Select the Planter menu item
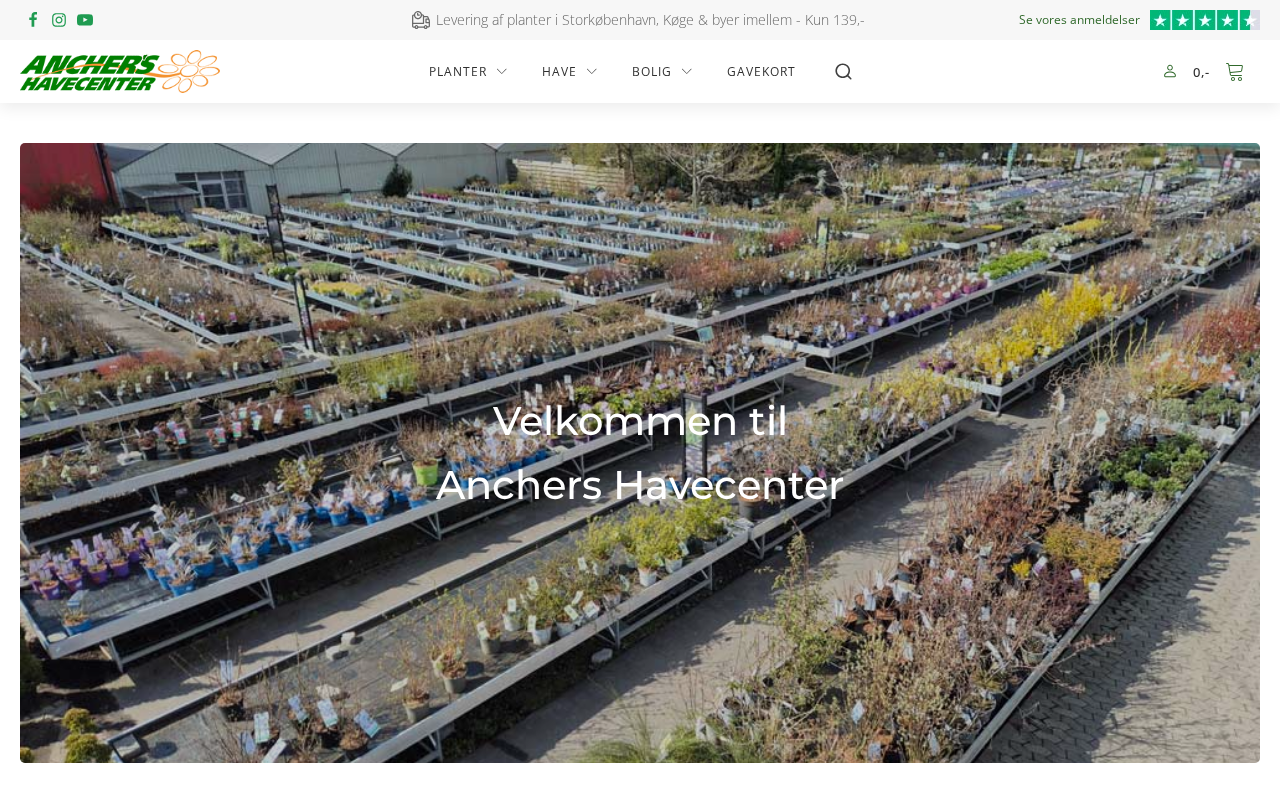The height and width of the screenshot is (800, 1280). [458, 71]
